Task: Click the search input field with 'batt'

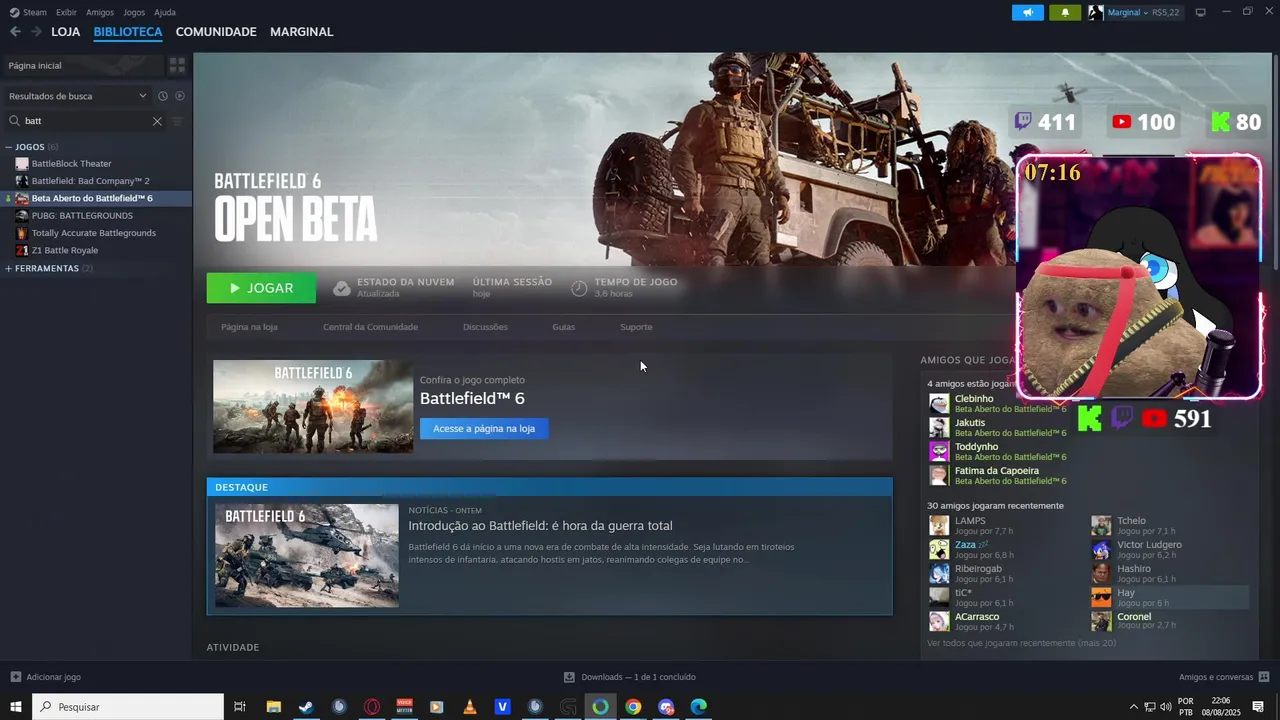Action: [86, 121]
